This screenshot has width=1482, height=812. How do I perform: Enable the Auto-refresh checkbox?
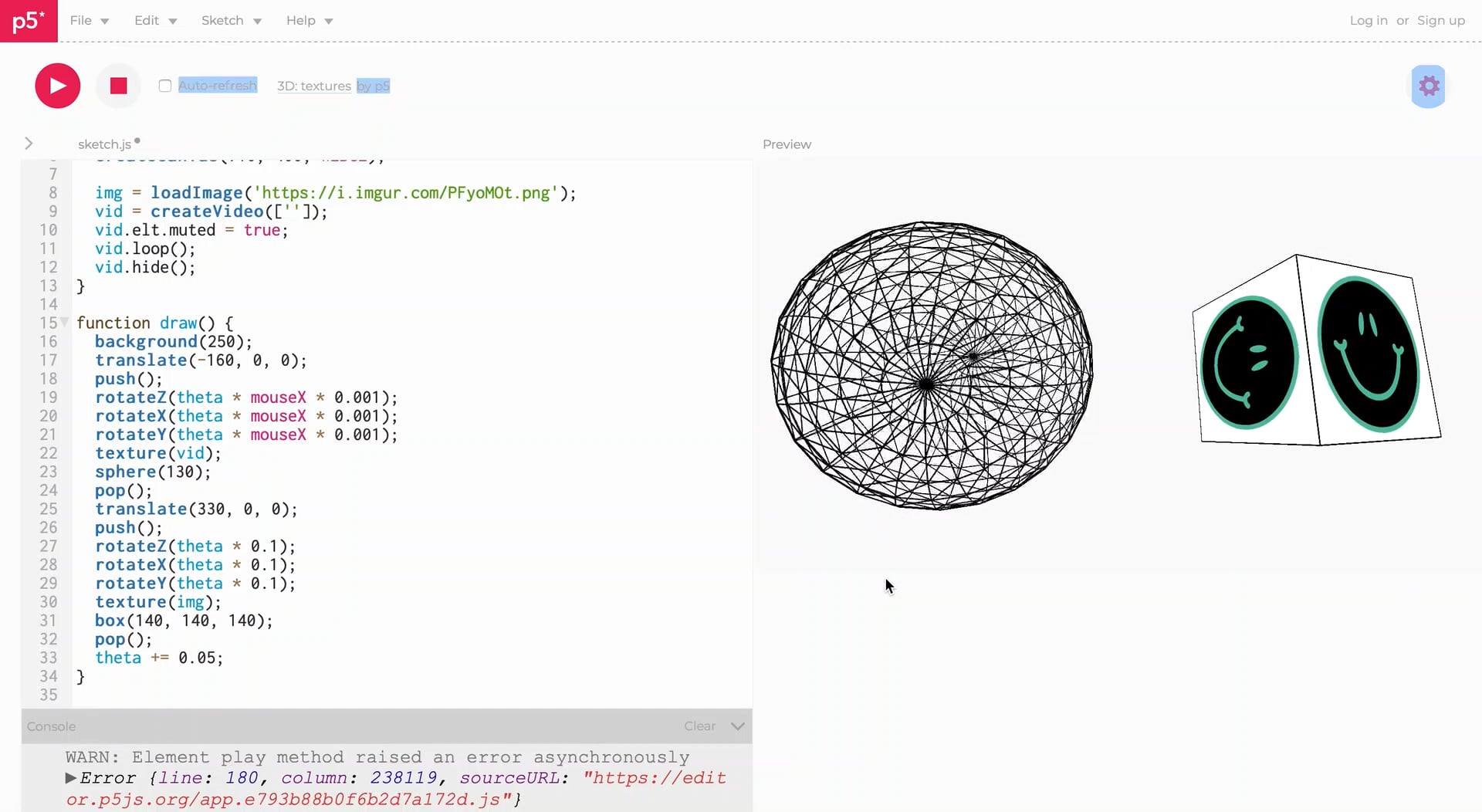(165, 86)
